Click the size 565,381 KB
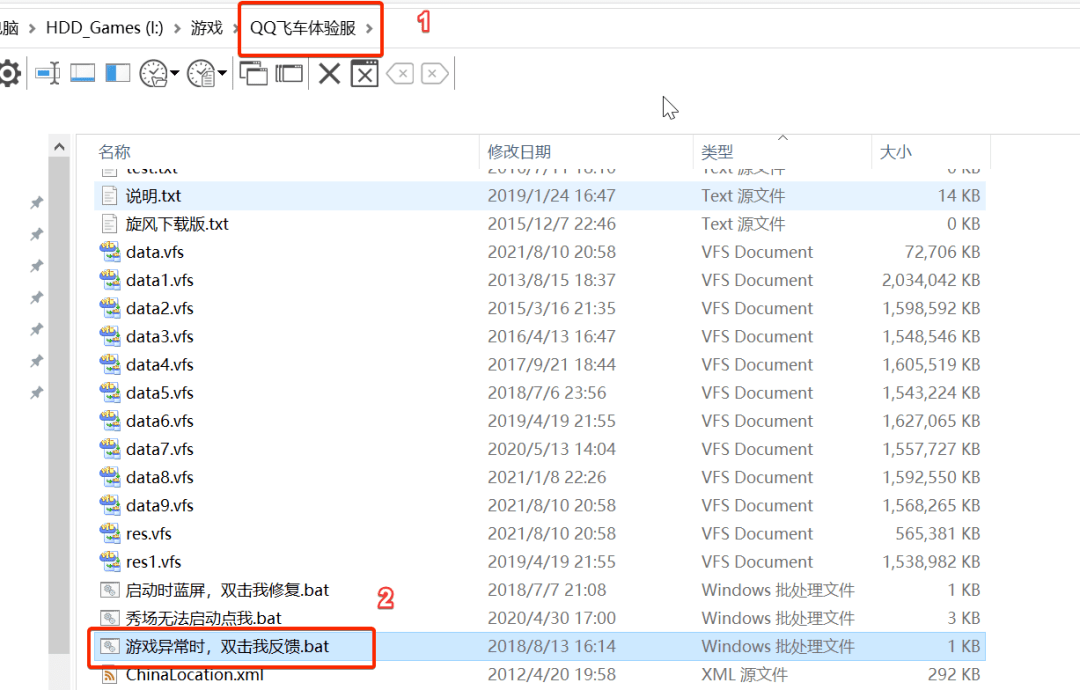The image size is (1080, 690). point(938,534)
